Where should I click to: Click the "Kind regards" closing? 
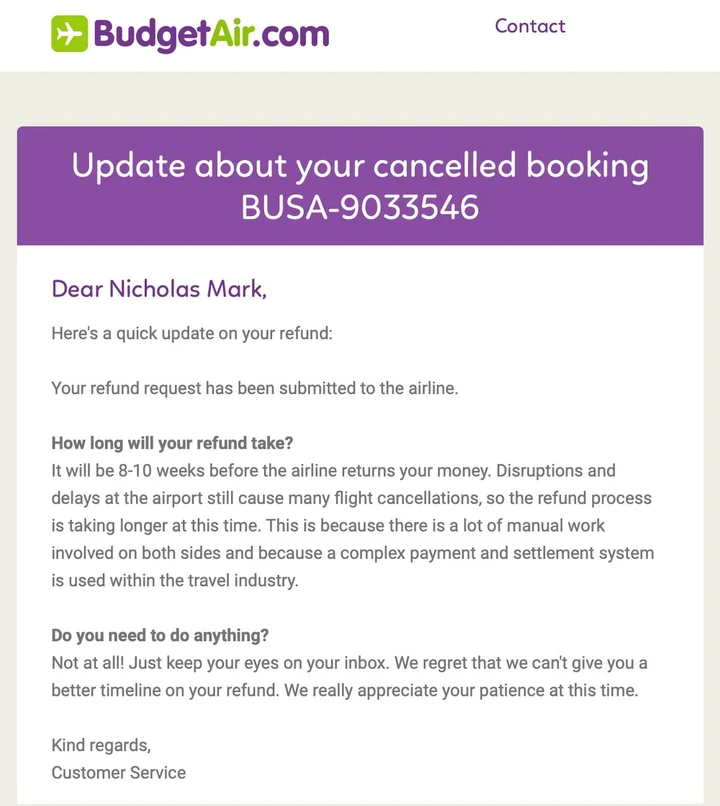[101, 745]
